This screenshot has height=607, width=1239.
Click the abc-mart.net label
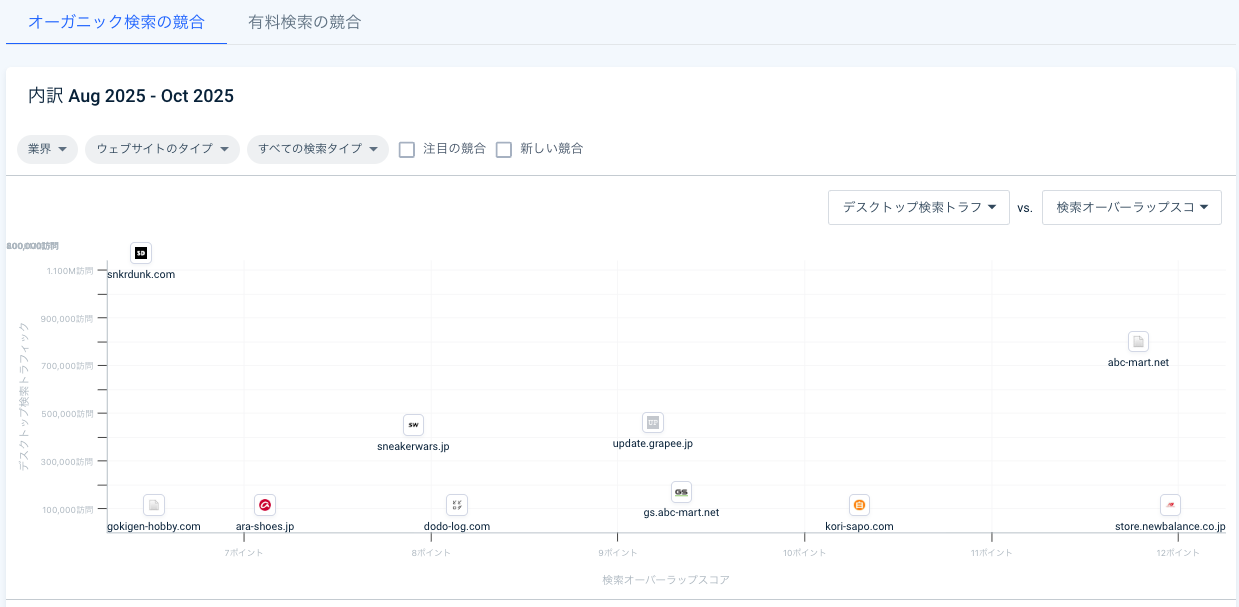pyautogui.click(x=1138, y=362)
